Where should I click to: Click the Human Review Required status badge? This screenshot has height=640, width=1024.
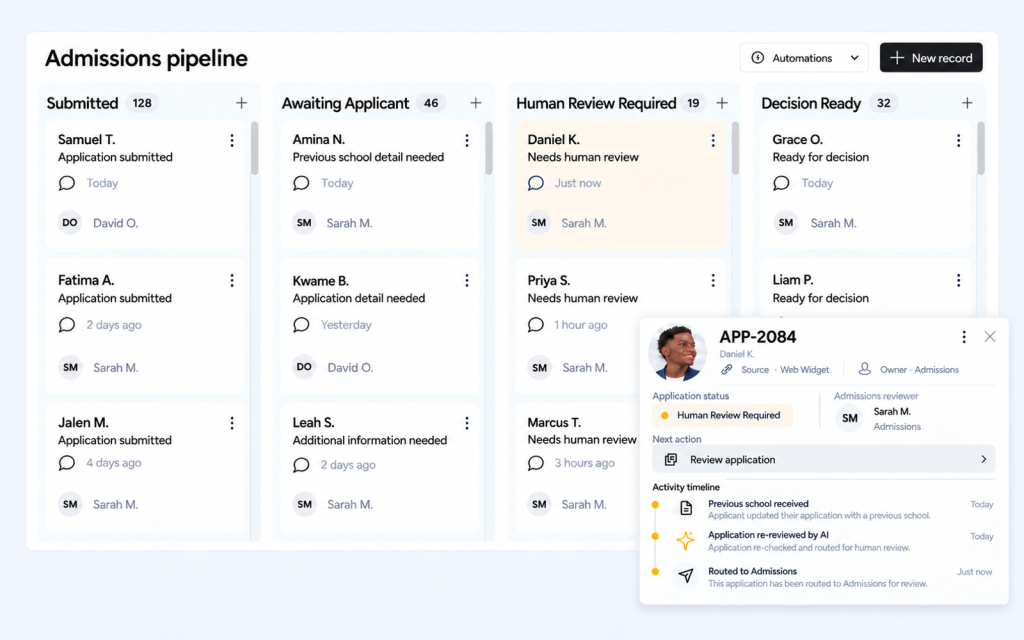tap(722, 415)
